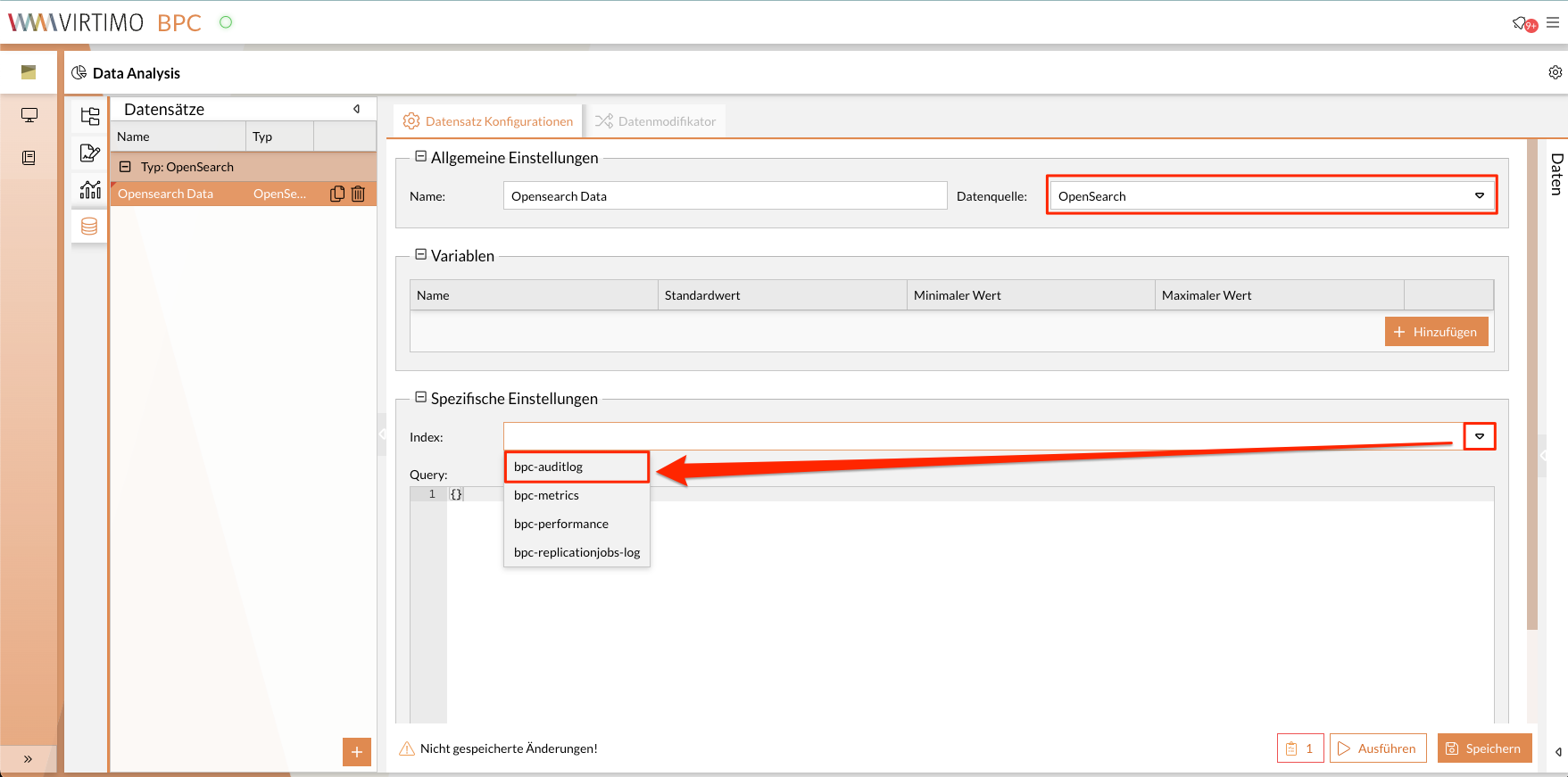Click Hinzufügen to add a variable
This screenshot has width=1568, height=777.
pyautogui.click(x=1437, y=332)
